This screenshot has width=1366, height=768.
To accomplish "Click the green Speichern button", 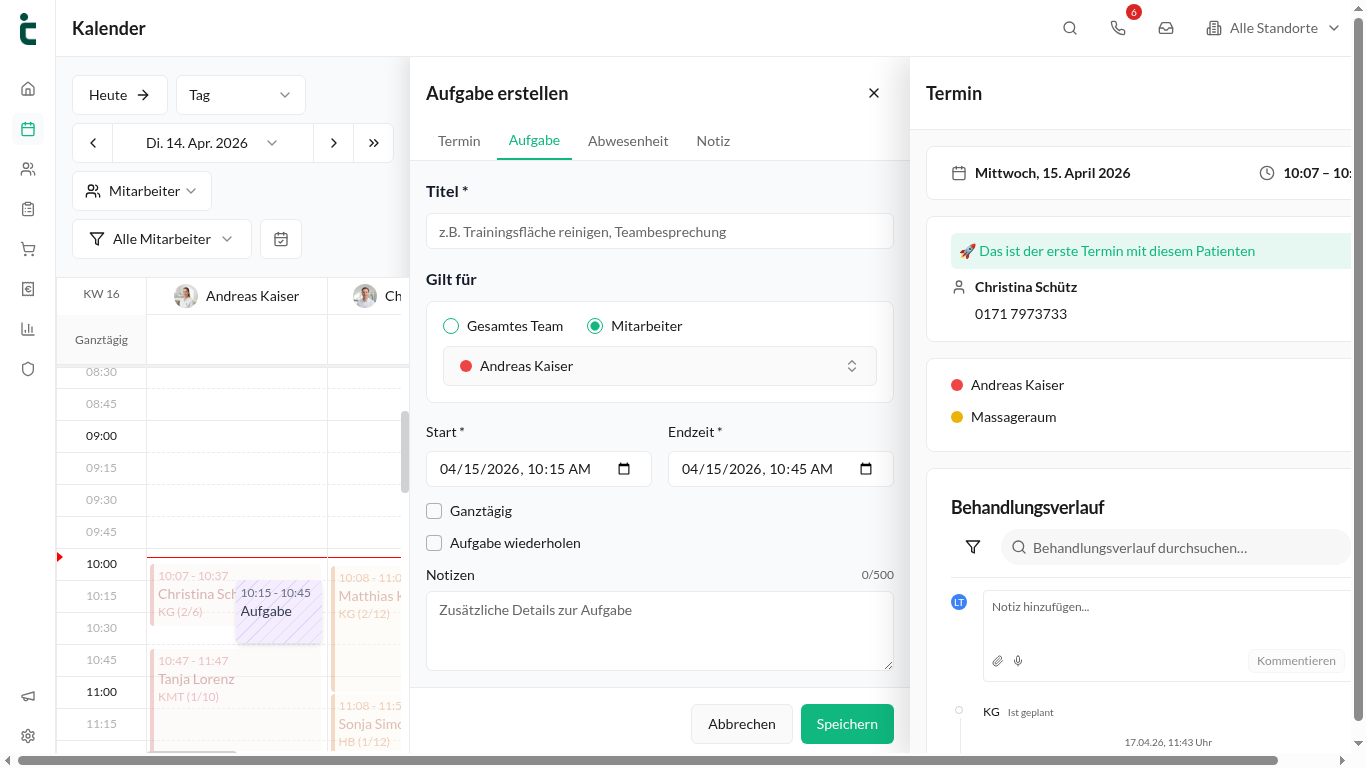I will tap(847, 724).
